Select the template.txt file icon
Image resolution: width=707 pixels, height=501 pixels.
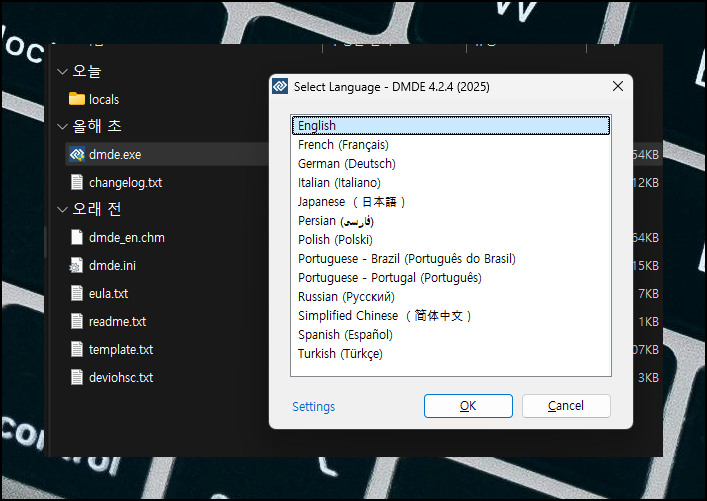click(x=77, y=349)
